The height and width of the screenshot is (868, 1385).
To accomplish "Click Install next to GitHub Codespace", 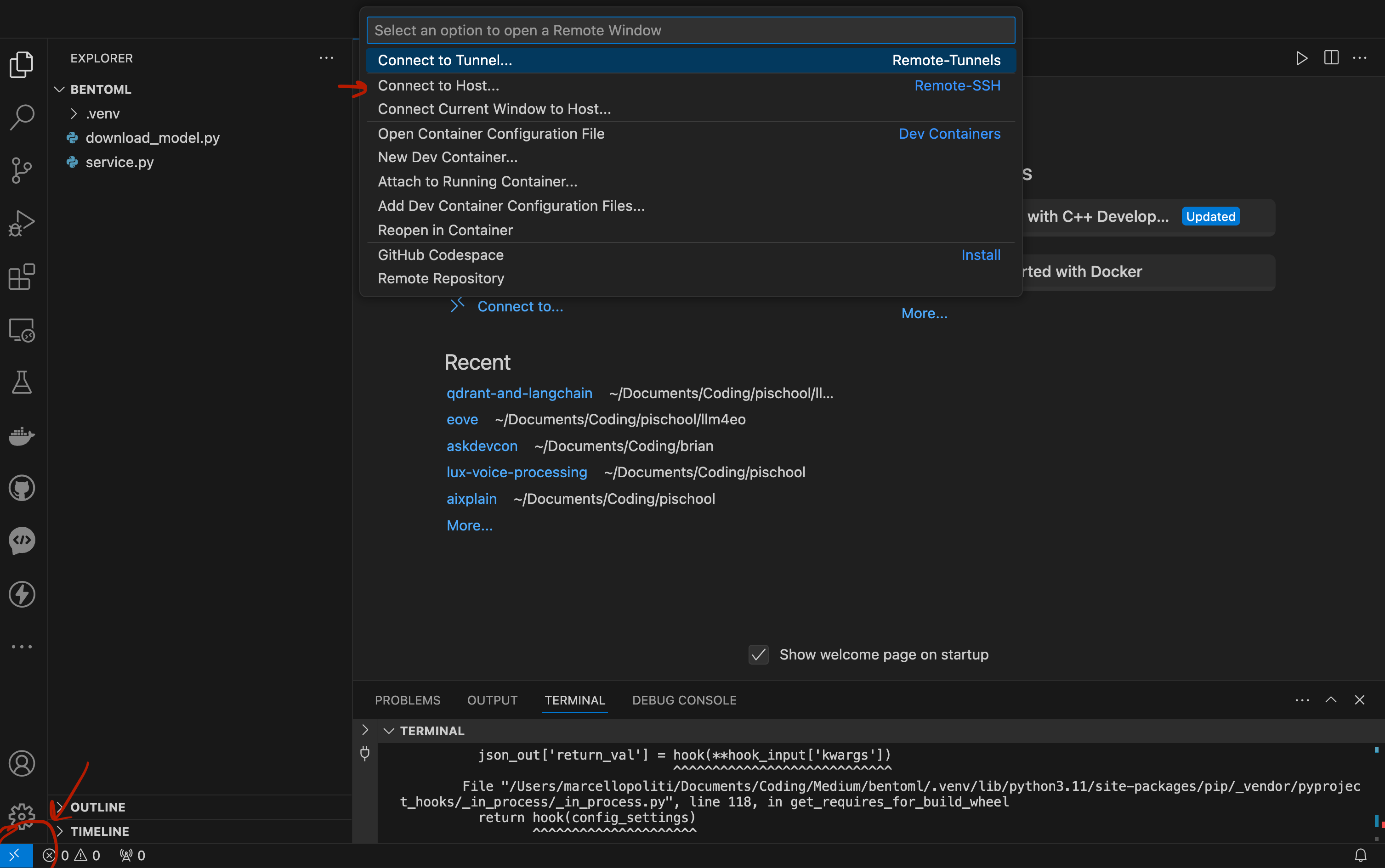I will tap(980, 255).
